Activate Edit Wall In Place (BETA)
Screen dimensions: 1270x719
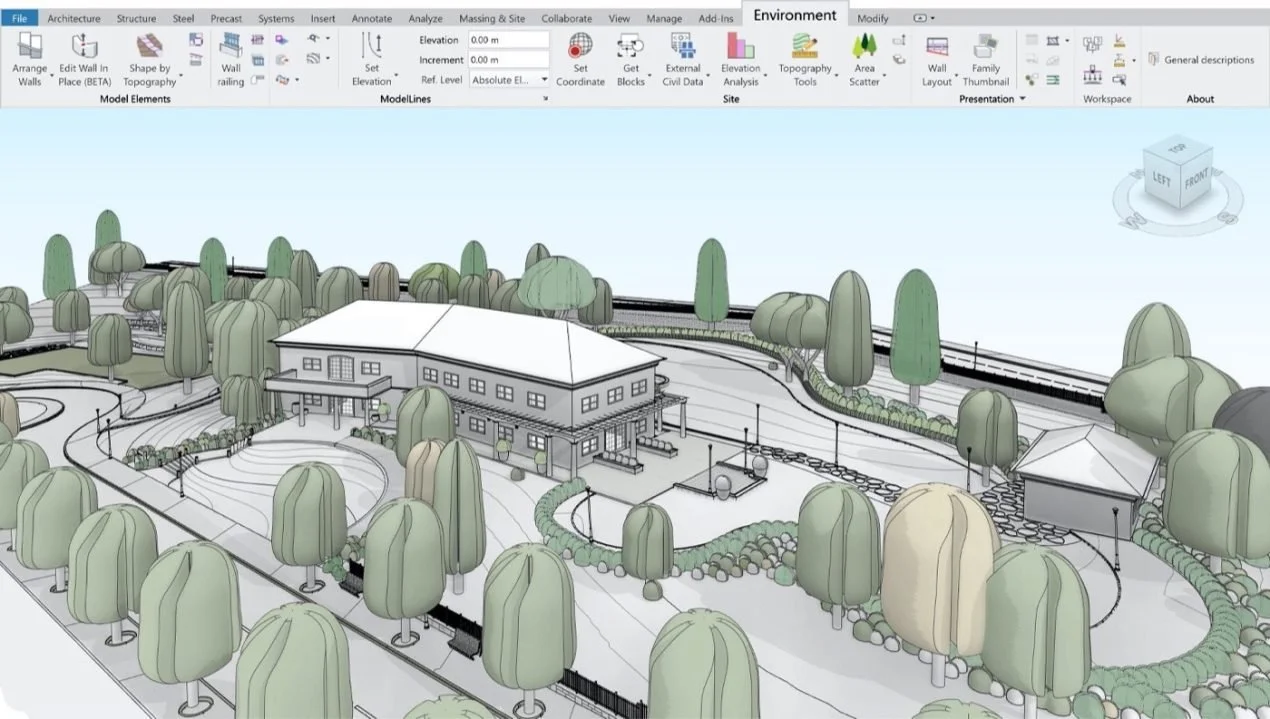(x=83, y=60)
